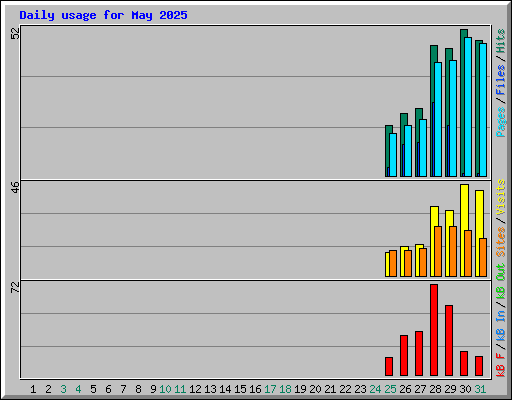Click the orange sites bar for day 29
Image resolution: width=512 pixels, height=400 pixels.
point(453,251)
